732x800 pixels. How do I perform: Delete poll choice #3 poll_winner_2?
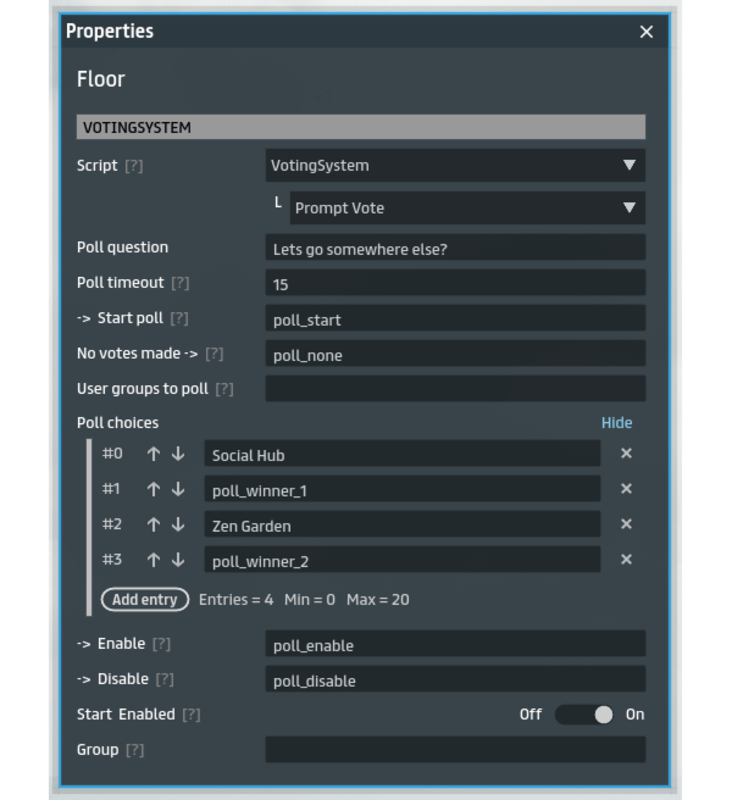point(626,560)
